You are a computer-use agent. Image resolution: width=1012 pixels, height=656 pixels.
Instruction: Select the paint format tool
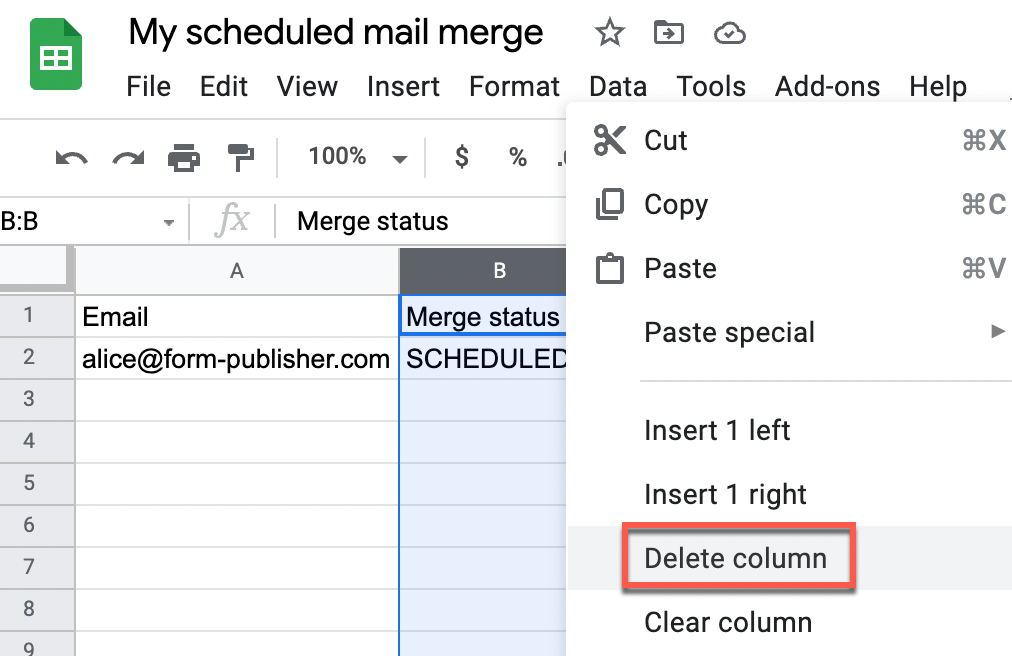[x=241, y=157]
